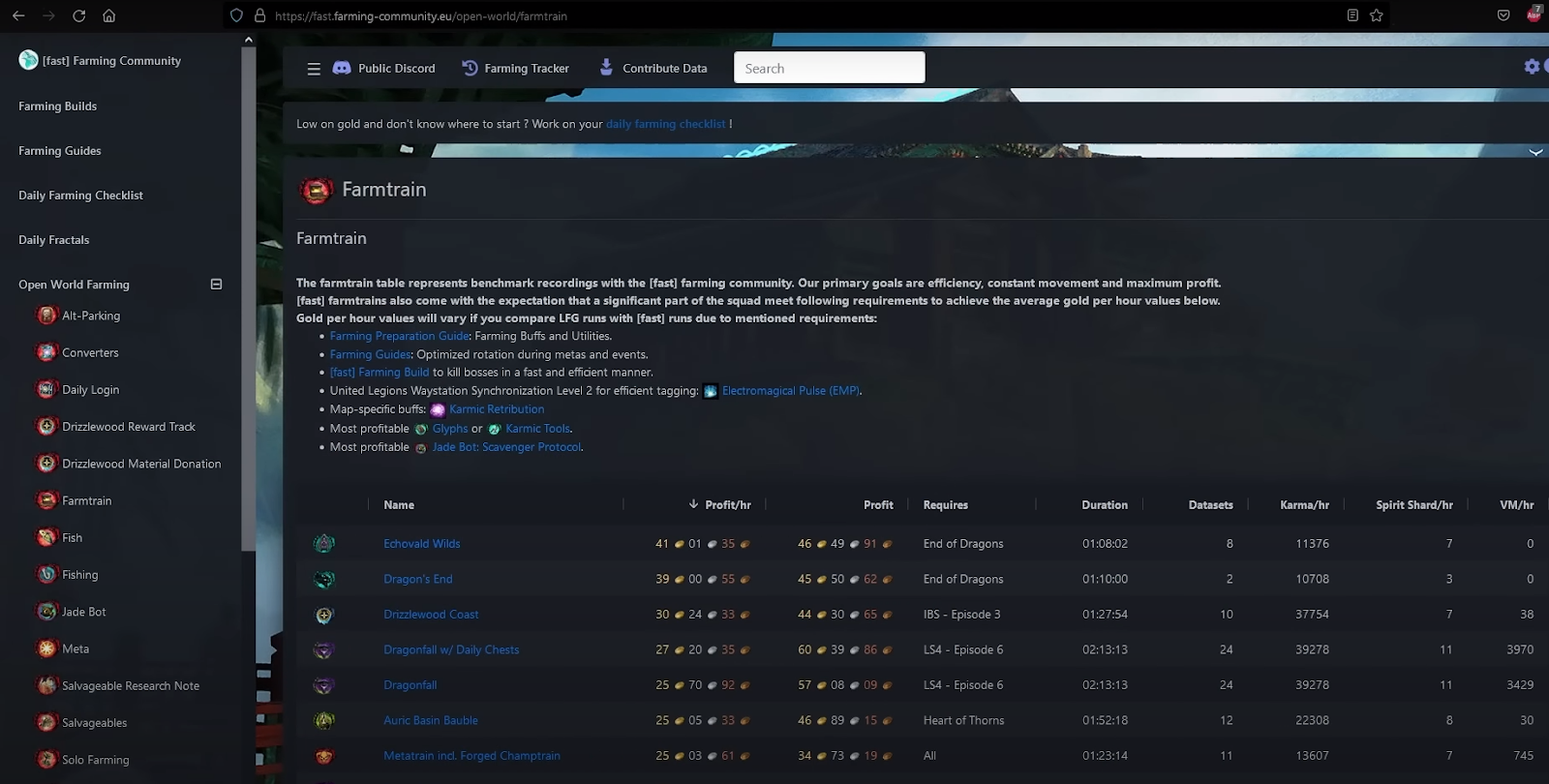
Task: Sort table by Datasets column
Action: coord(1210,504)
